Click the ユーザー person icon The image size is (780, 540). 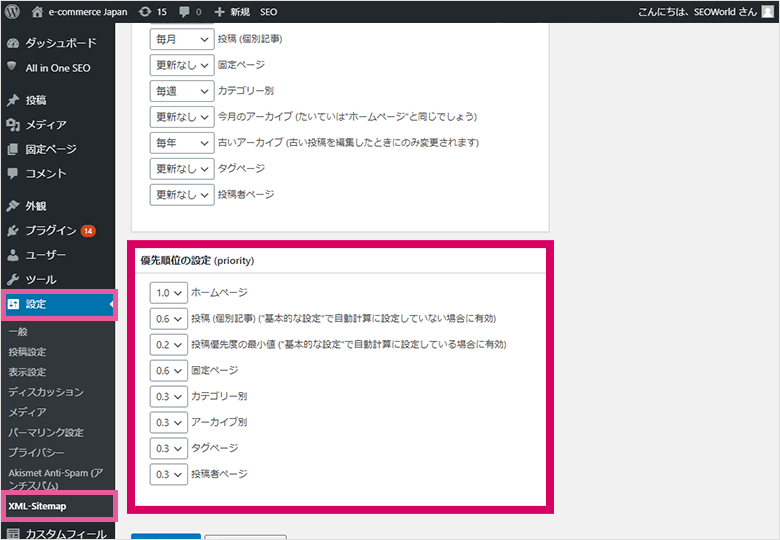(x=13, y=255)
